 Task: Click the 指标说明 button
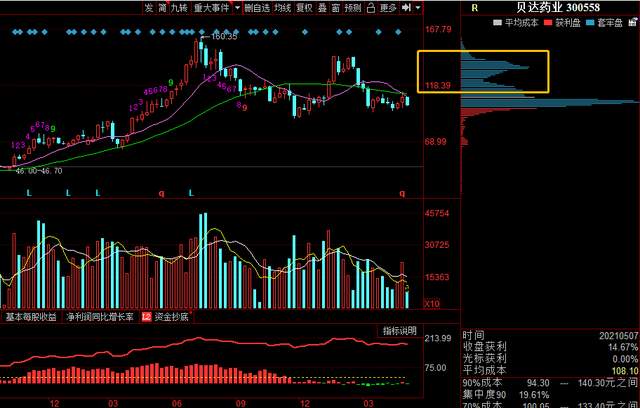point(400,331)
